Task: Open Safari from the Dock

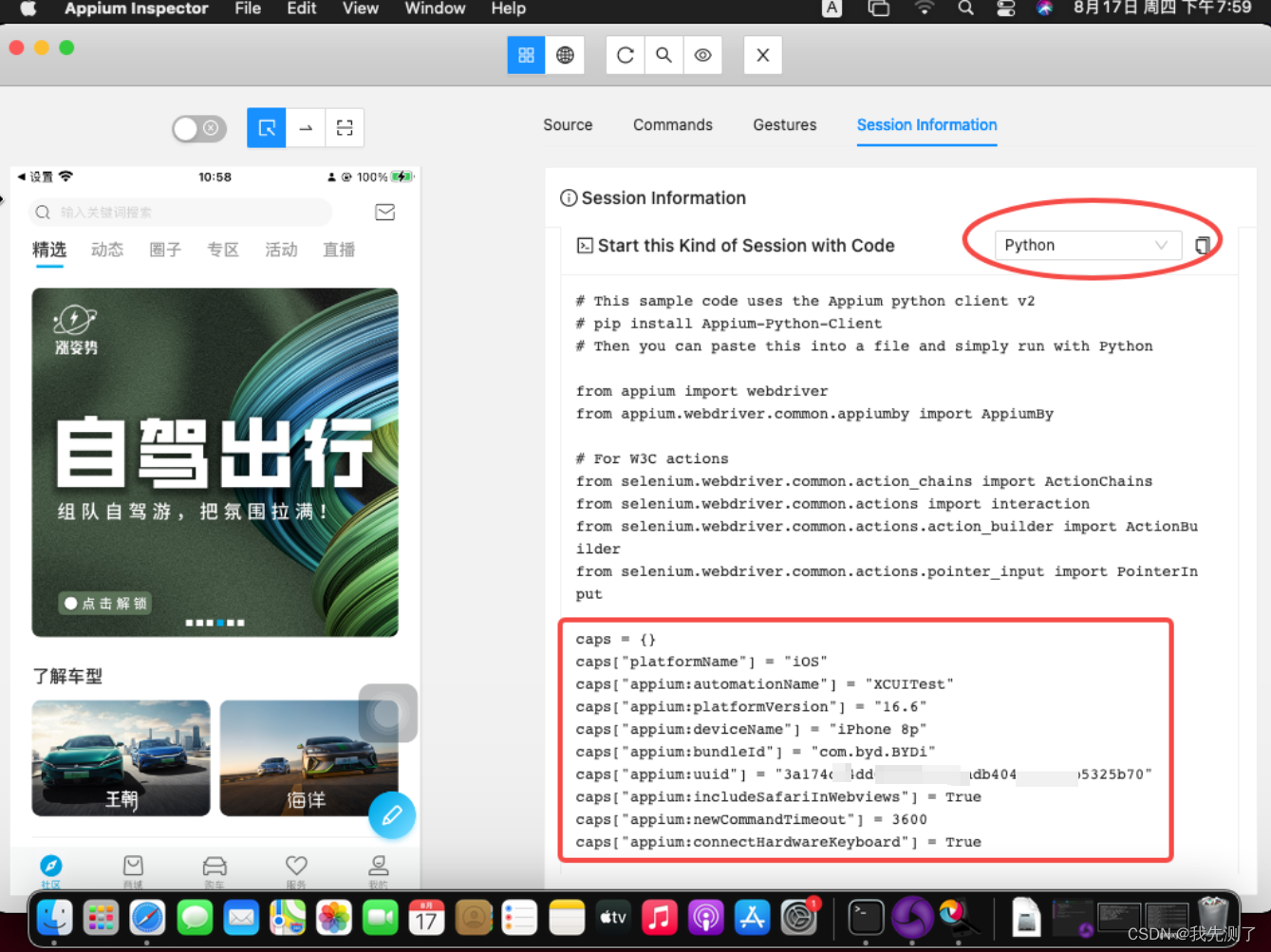Action: click(x=147, y=918)
